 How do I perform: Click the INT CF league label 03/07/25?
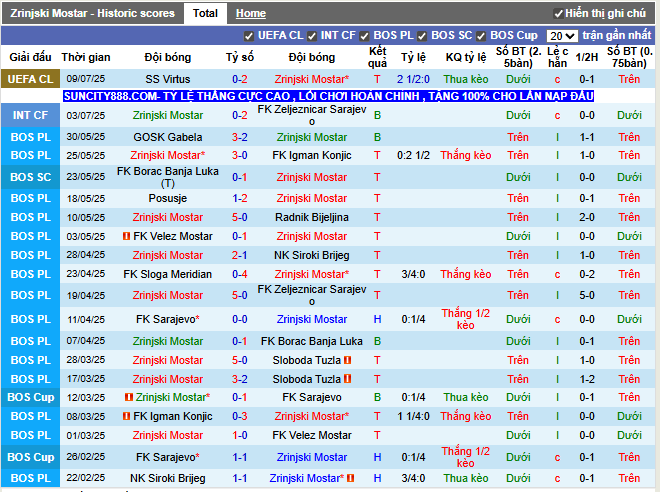(x=30, y=115)
